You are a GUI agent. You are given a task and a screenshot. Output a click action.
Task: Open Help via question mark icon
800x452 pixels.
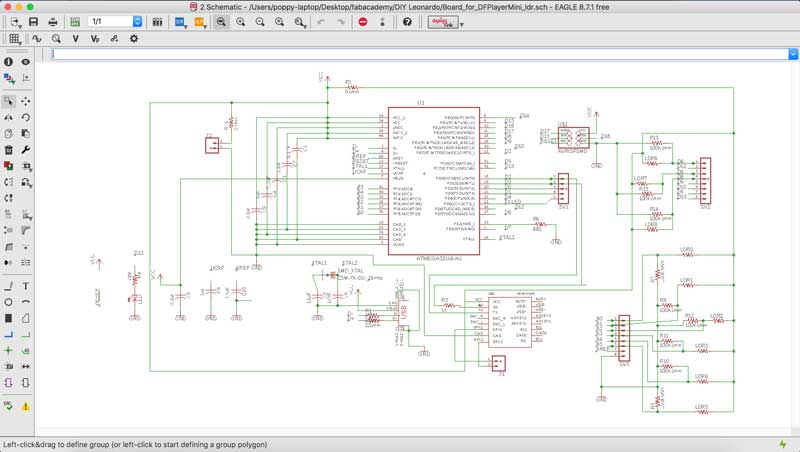[x=407, y=22]
